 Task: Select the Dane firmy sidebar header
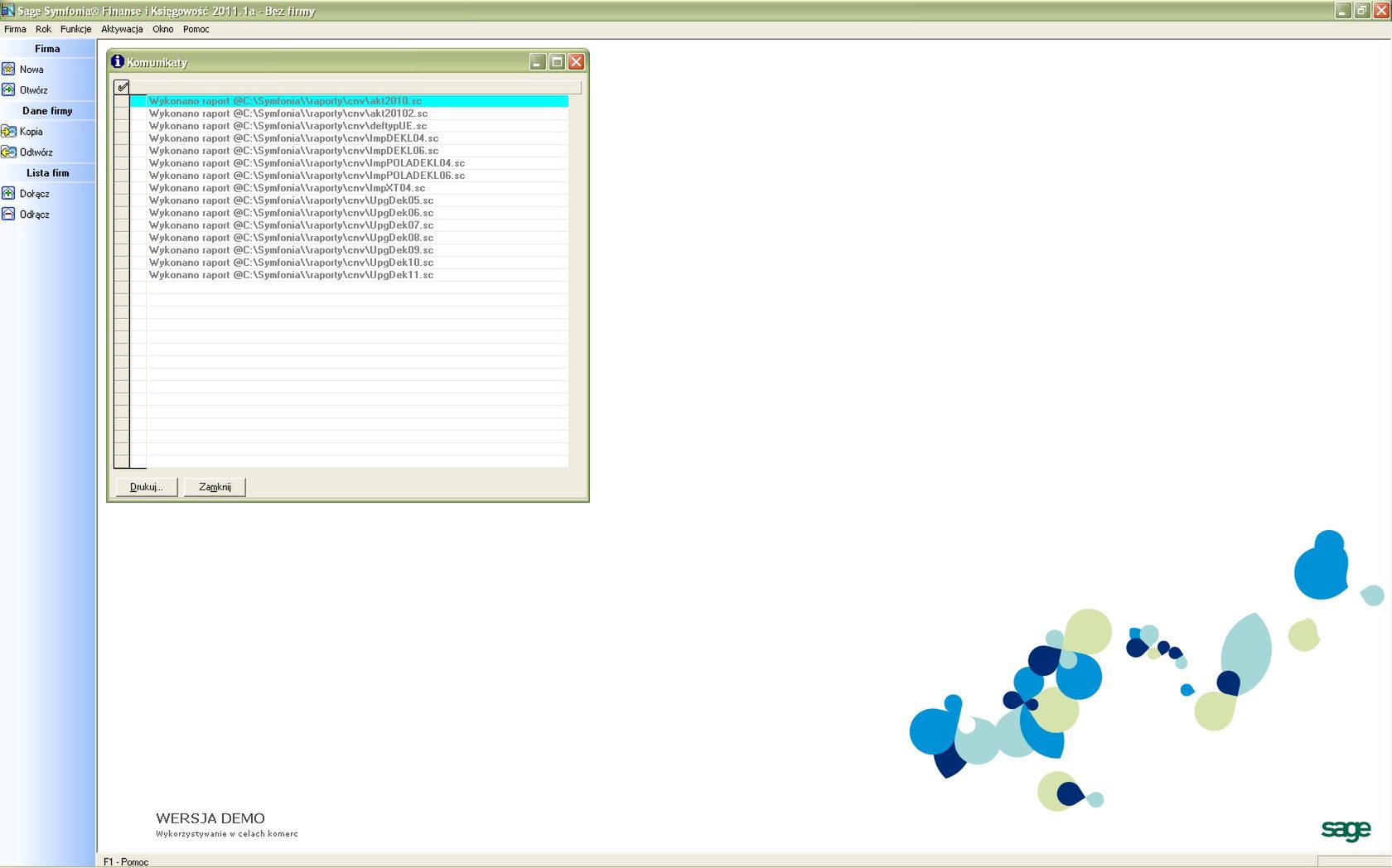click(47, 111)
